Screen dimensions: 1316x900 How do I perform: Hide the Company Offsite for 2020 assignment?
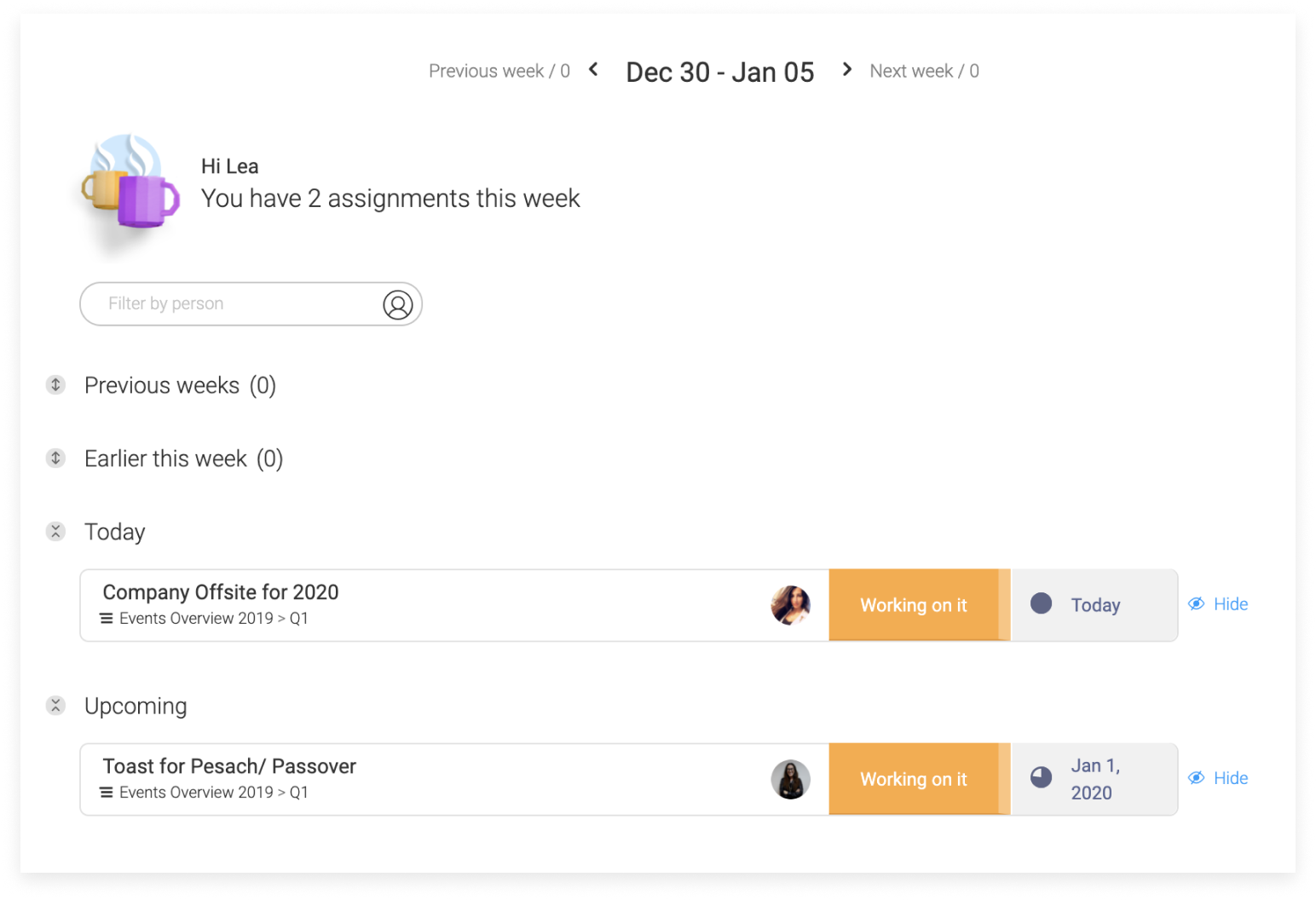click(x=1219, y=604)
